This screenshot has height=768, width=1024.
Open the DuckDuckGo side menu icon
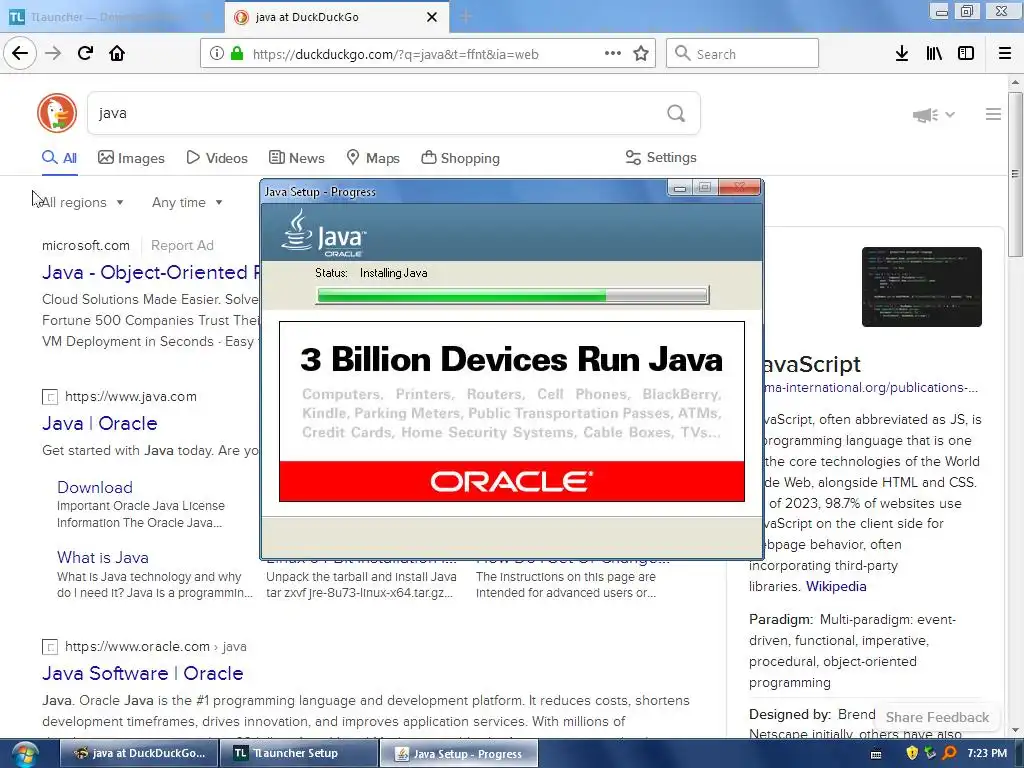pyautogui.click(x=993, y=114)
